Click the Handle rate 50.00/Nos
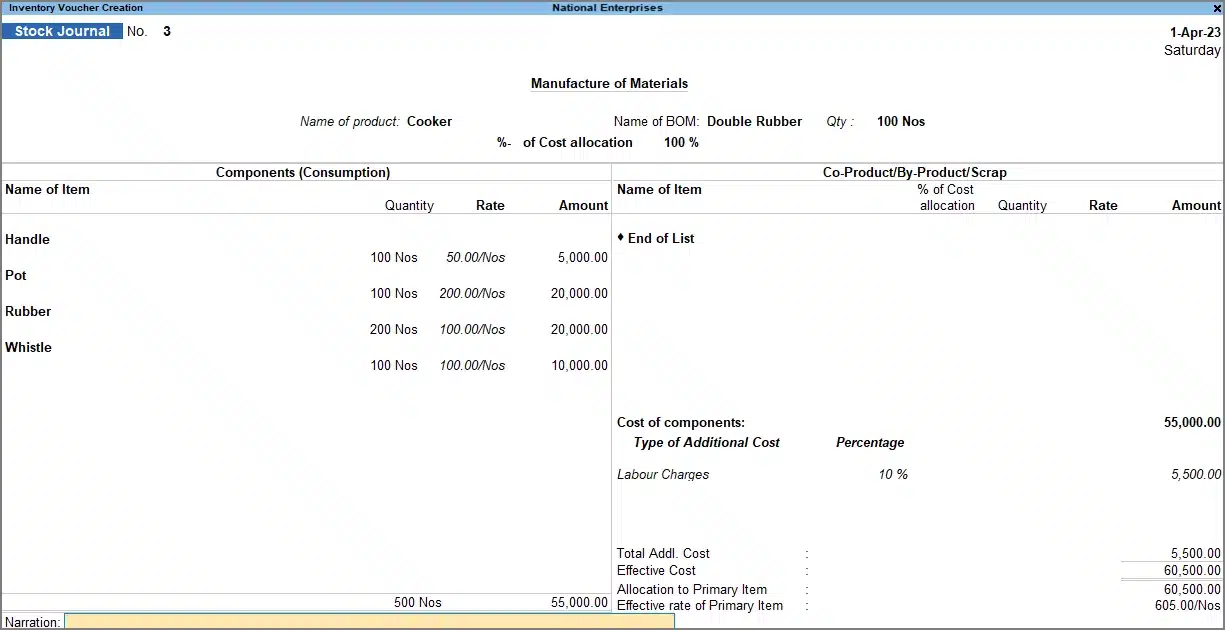The height and width of the screenshot is (630, 1225). [475, 257]
